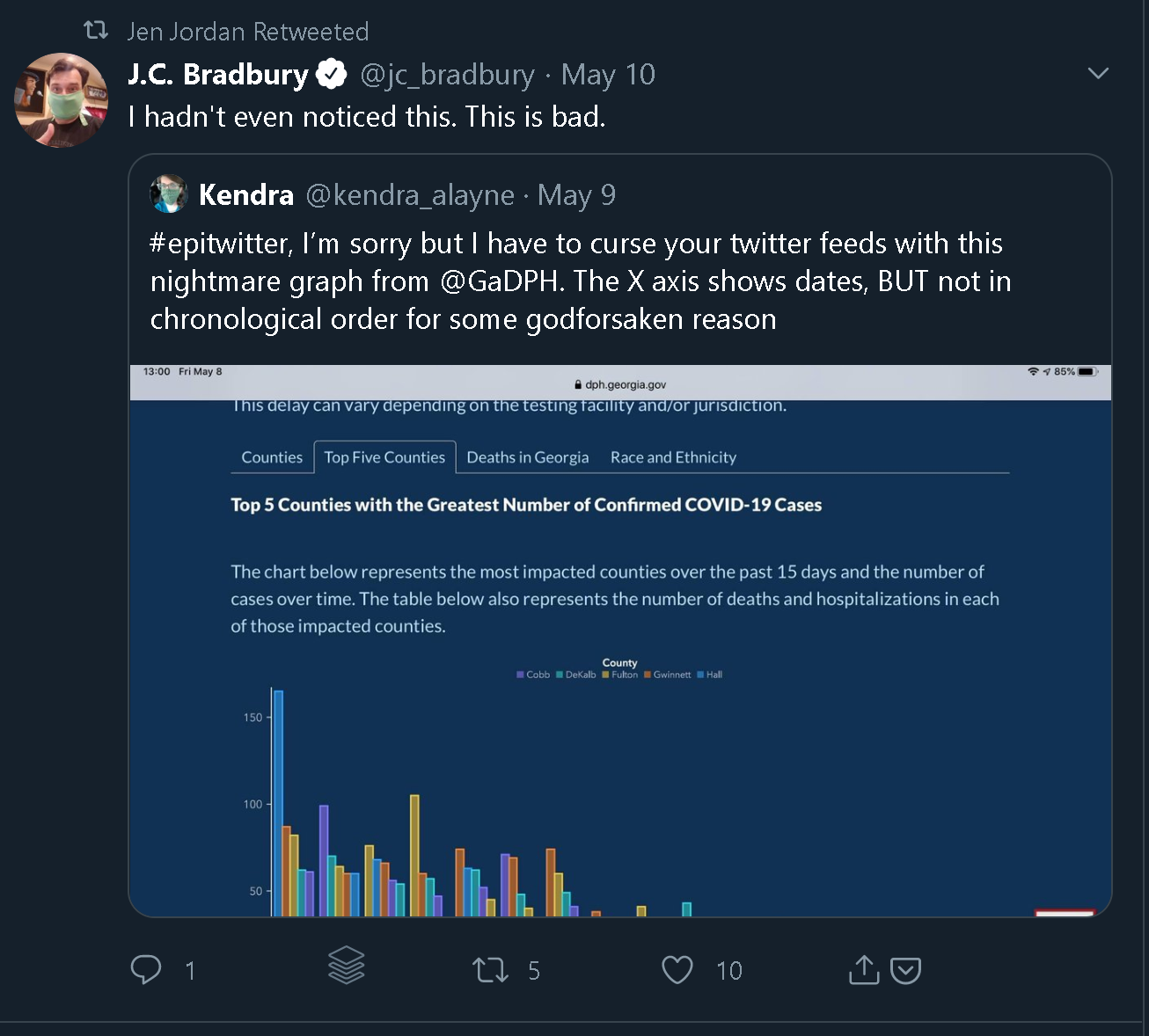This screenshot has width=1149, height=1036.
Task: Click the verified badge next to Bradbury
Action: 332,75
